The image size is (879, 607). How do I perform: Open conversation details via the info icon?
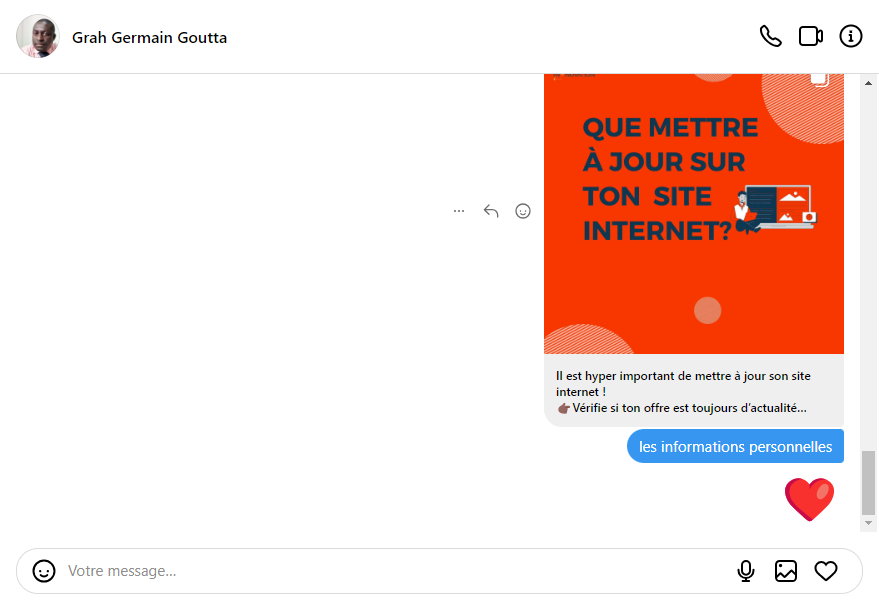pos(850,36)
